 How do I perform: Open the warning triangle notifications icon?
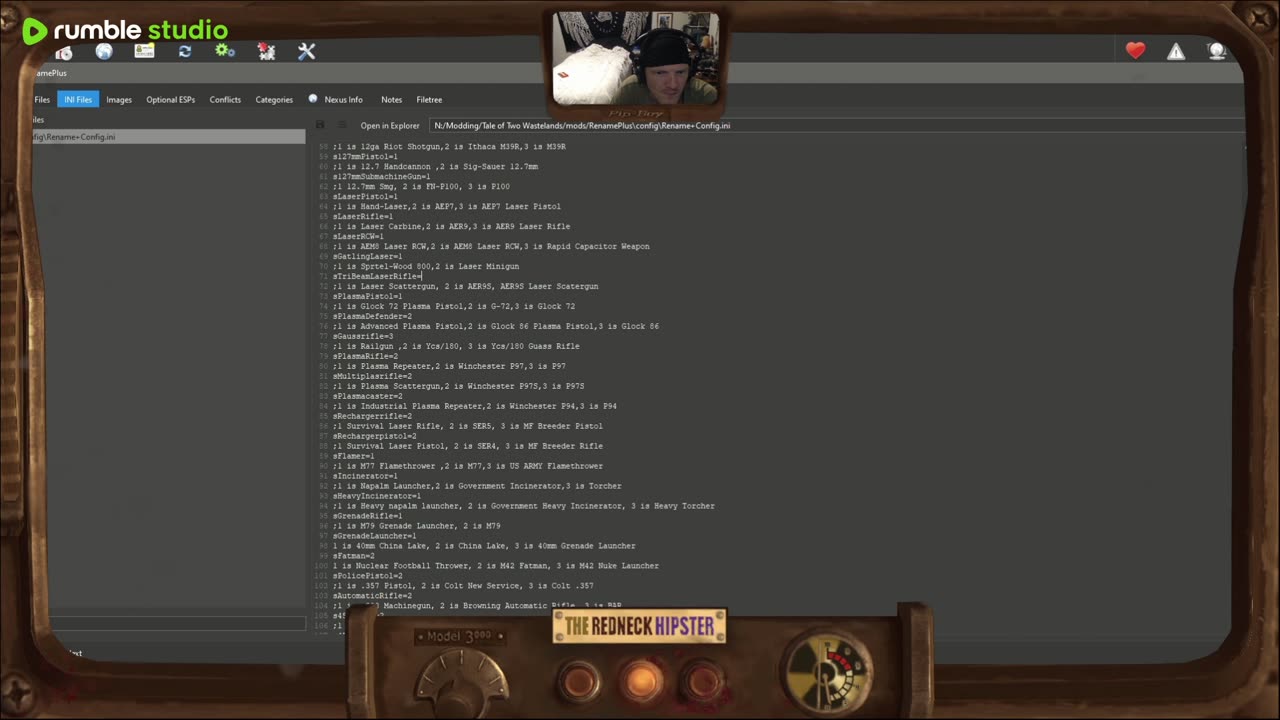point(1176,51)
